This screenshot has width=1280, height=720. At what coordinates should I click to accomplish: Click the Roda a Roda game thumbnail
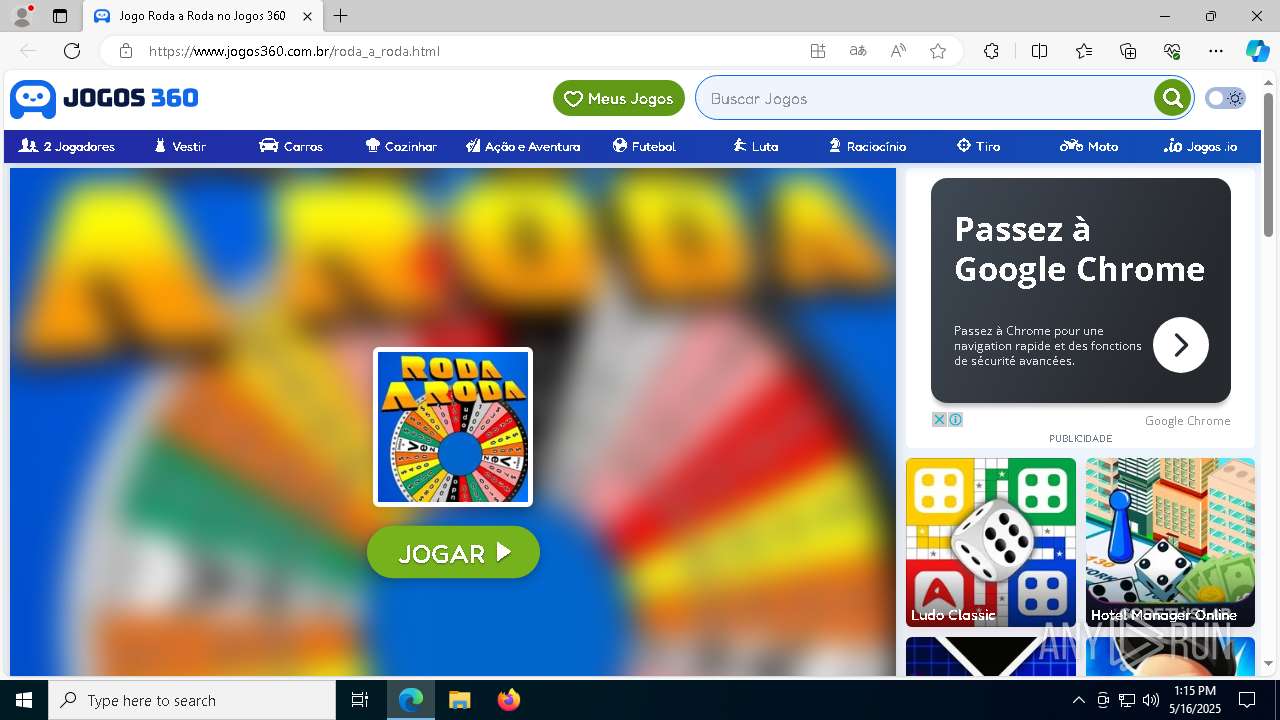(453, 427)
